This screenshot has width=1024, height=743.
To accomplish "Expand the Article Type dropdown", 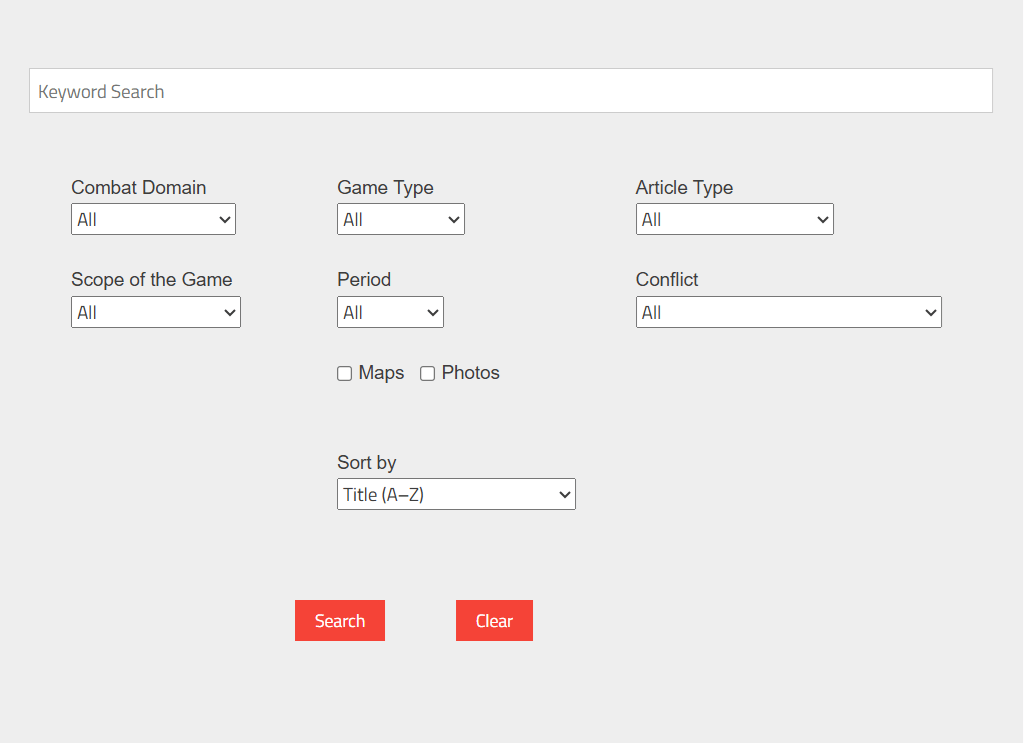I will click(x=735, y=219).
